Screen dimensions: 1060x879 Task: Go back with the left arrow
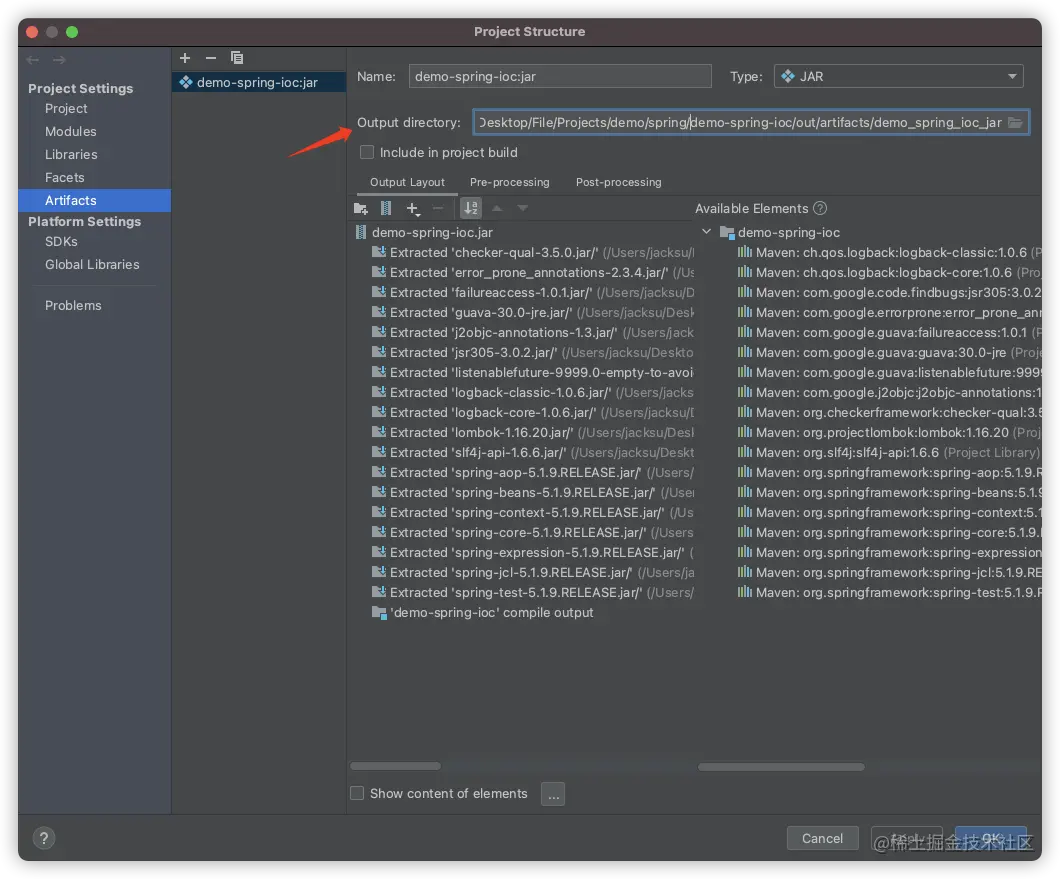click(32, 60)
